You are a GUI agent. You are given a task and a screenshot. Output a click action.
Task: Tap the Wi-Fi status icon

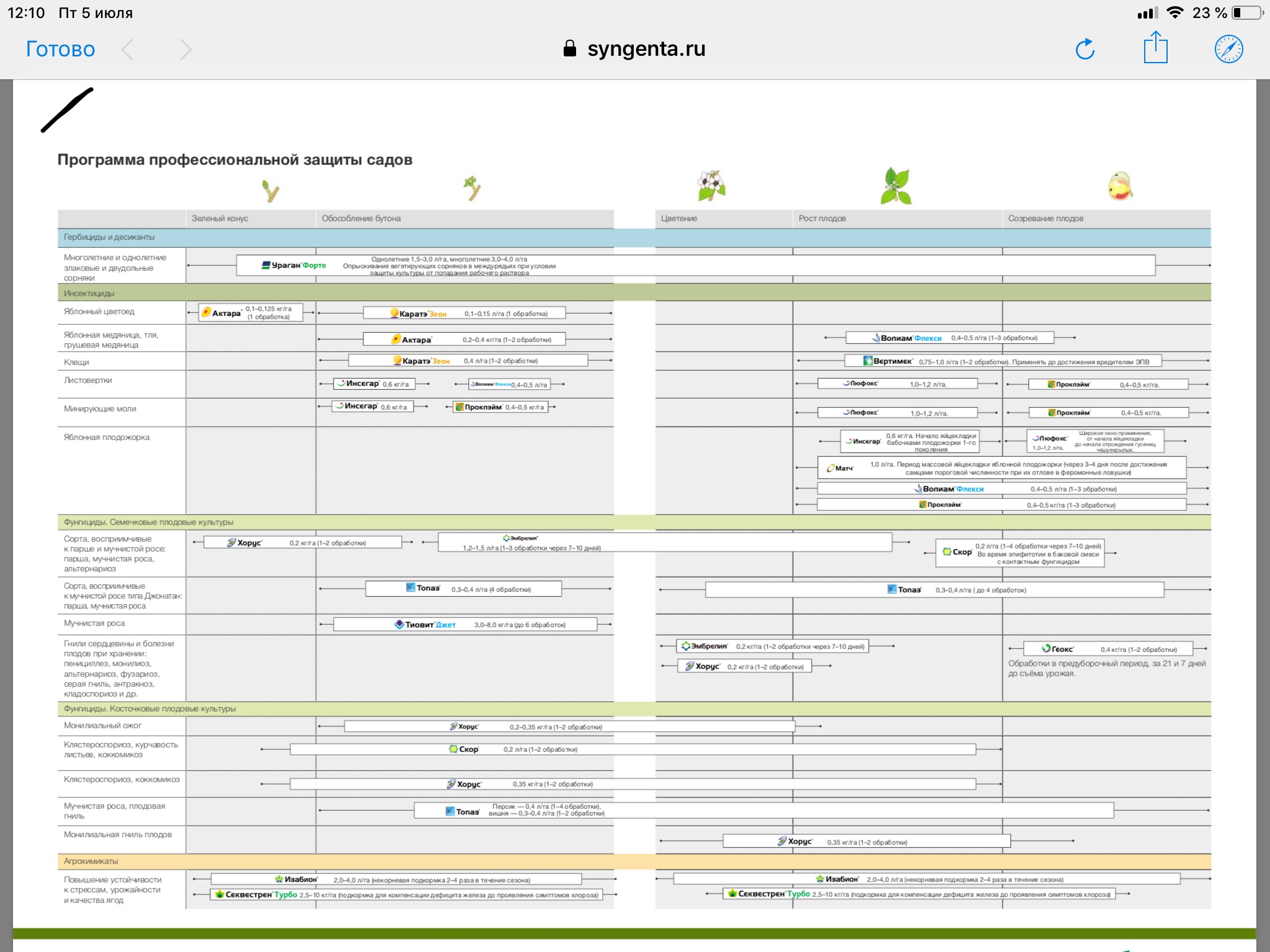click(x=1174, y=12)
